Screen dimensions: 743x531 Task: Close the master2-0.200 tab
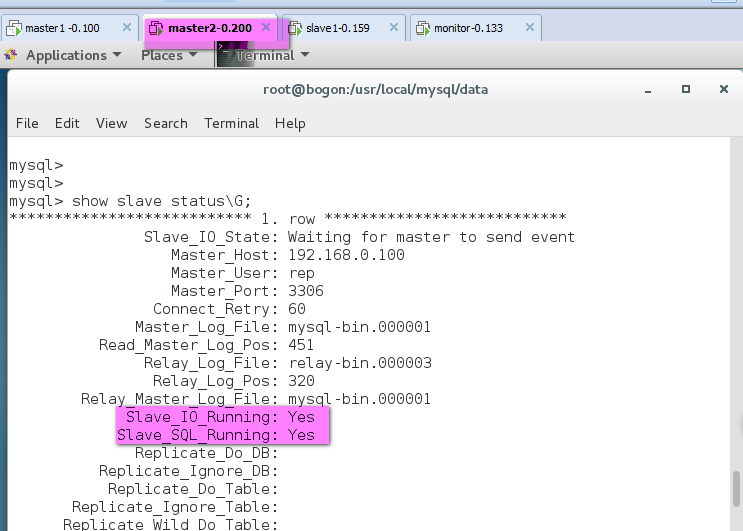point(266,27)
